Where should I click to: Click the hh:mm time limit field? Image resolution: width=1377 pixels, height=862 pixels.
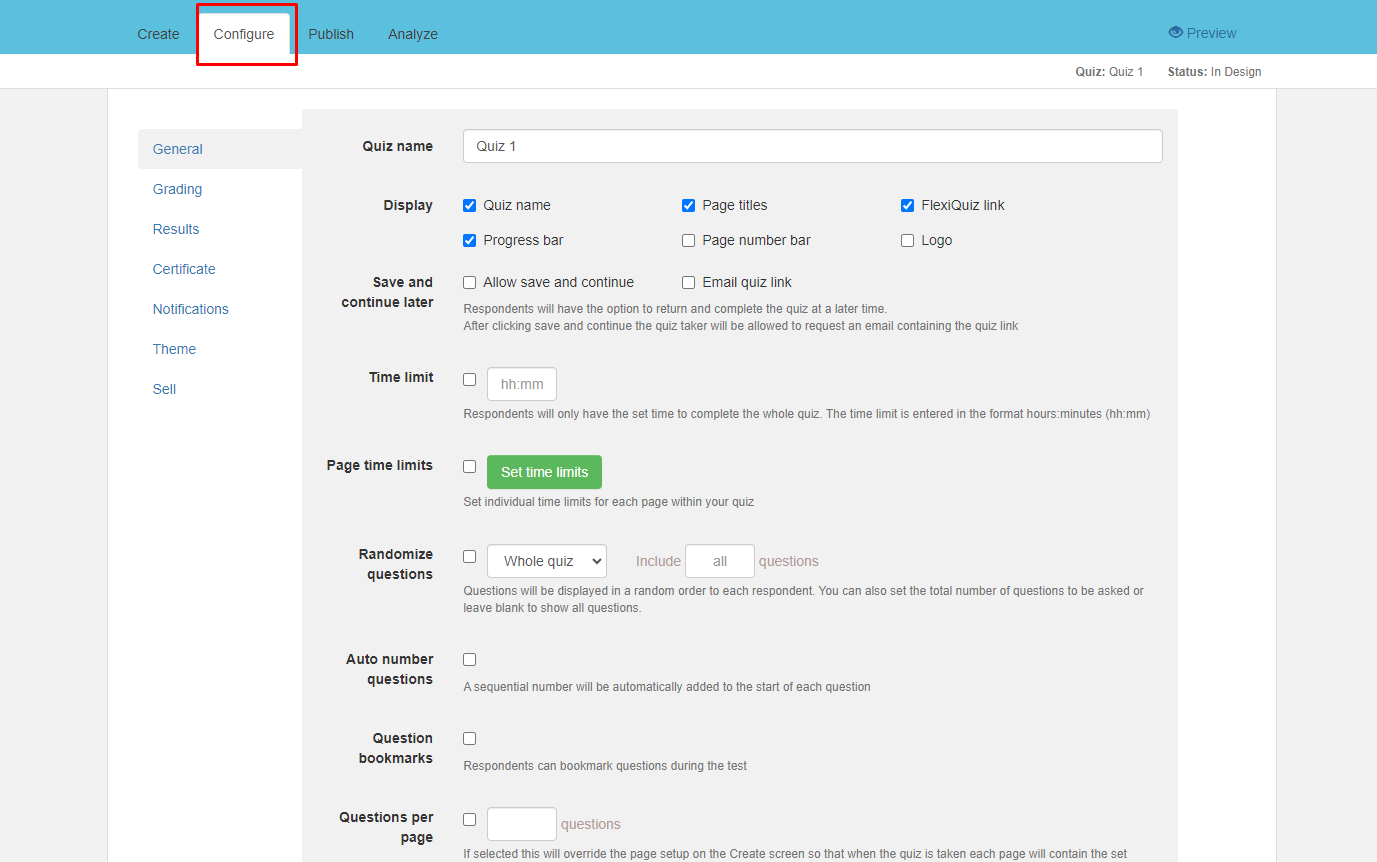point(522,384)
